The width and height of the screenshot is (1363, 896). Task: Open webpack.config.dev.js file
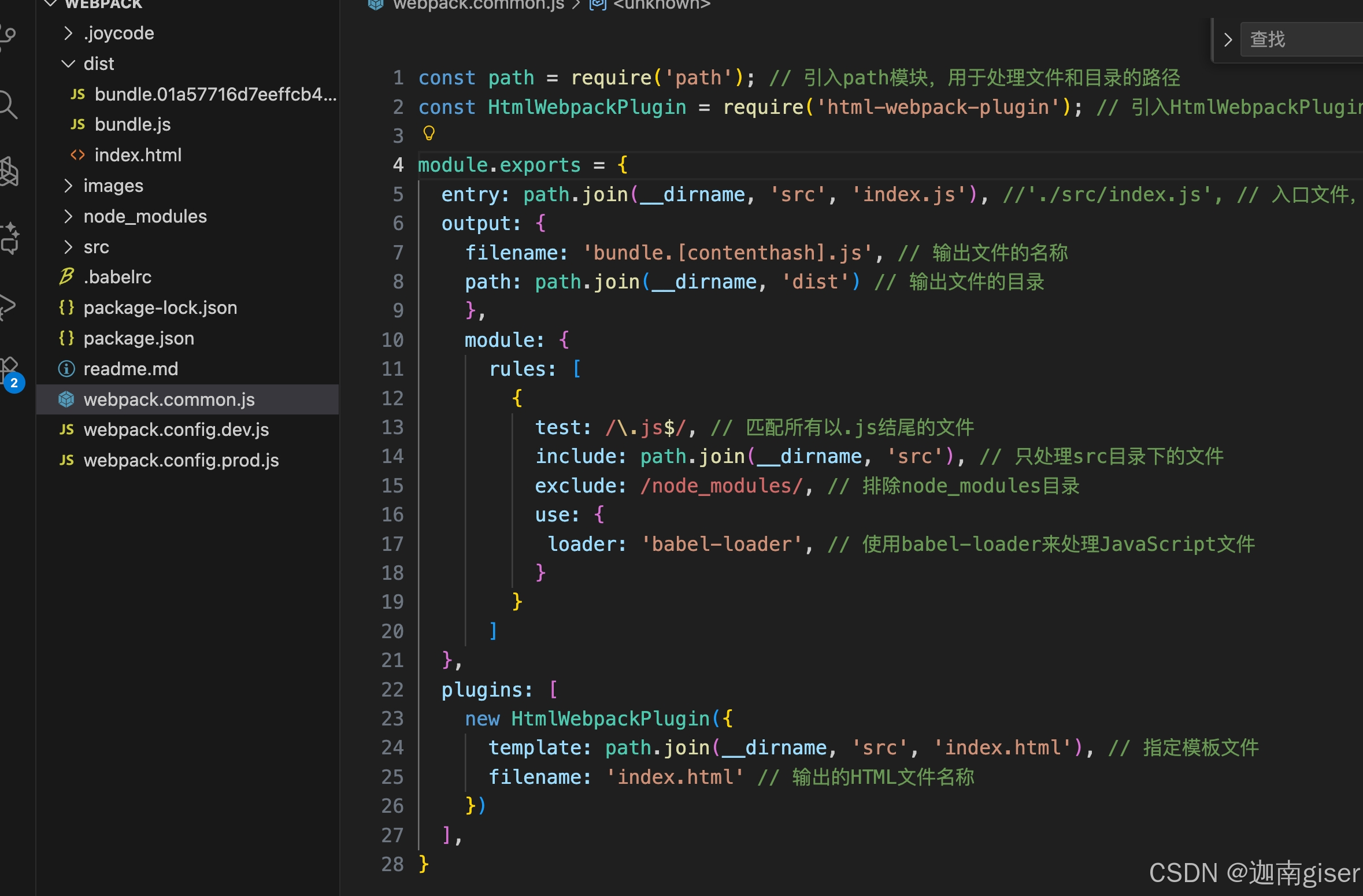[x=176, y=430]
